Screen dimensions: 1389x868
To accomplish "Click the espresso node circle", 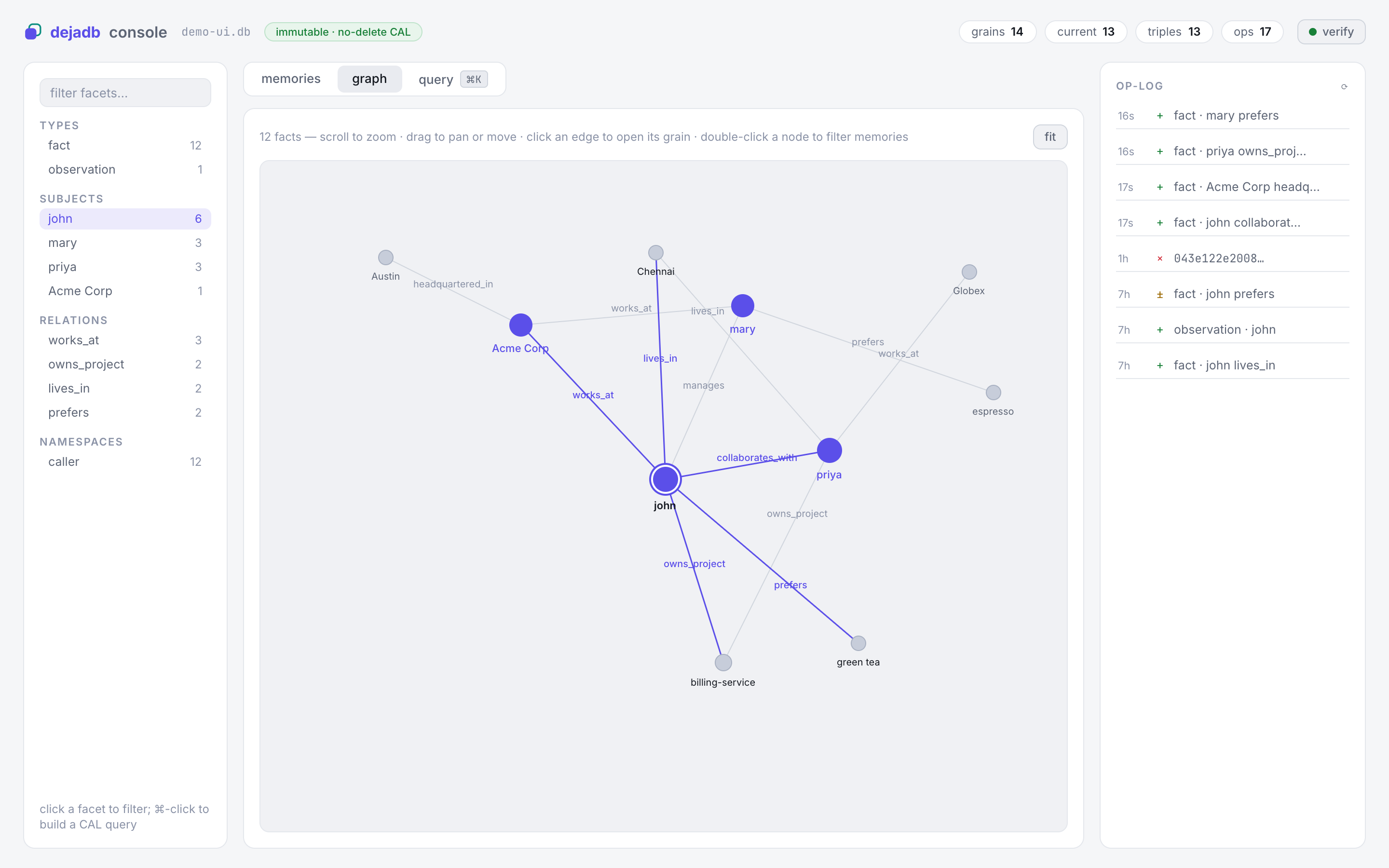I will tap(993, 393).
